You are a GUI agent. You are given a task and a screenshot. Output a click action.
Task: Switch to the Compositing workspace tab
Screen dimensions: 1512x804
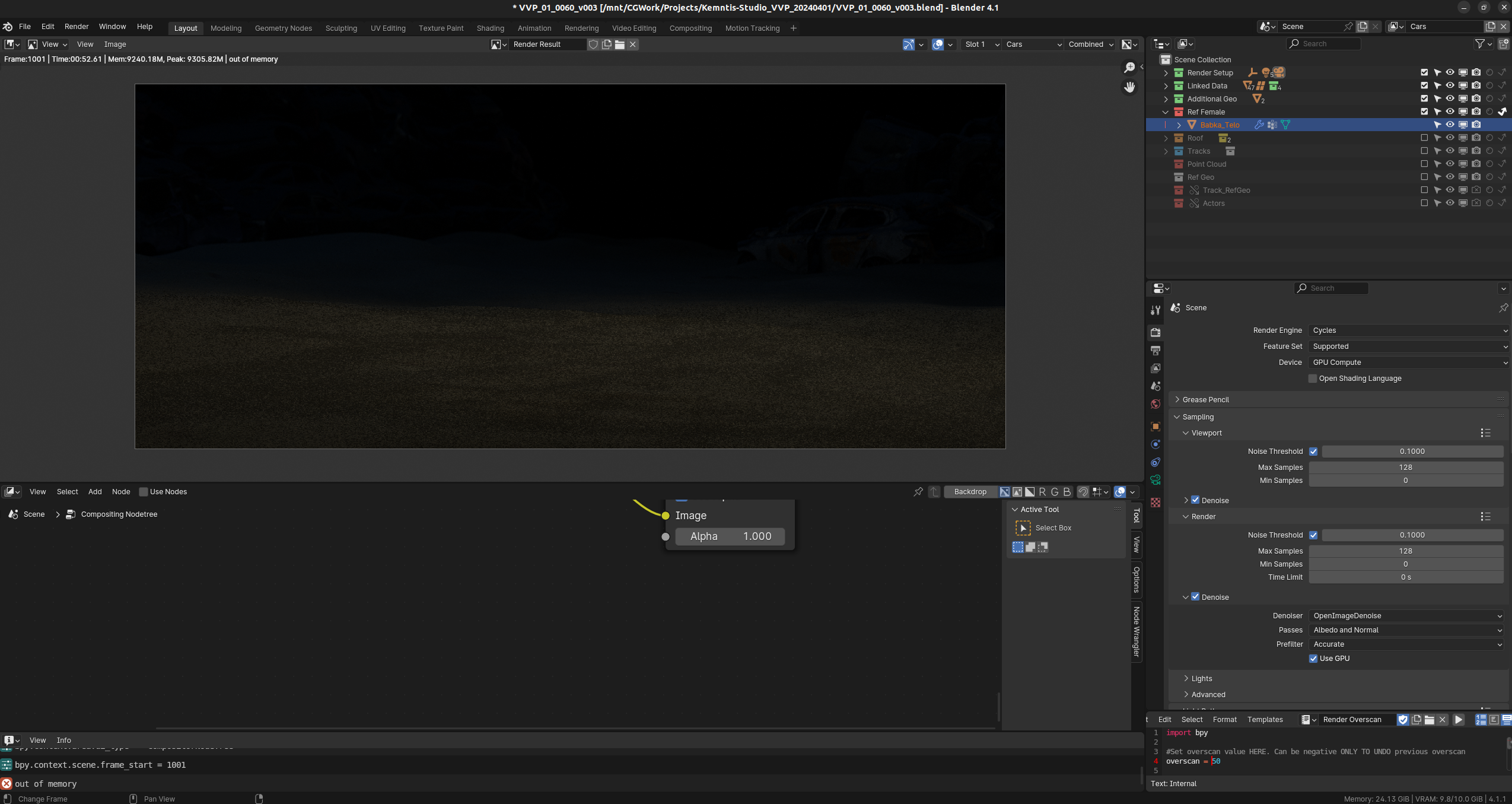click(690, 28)
